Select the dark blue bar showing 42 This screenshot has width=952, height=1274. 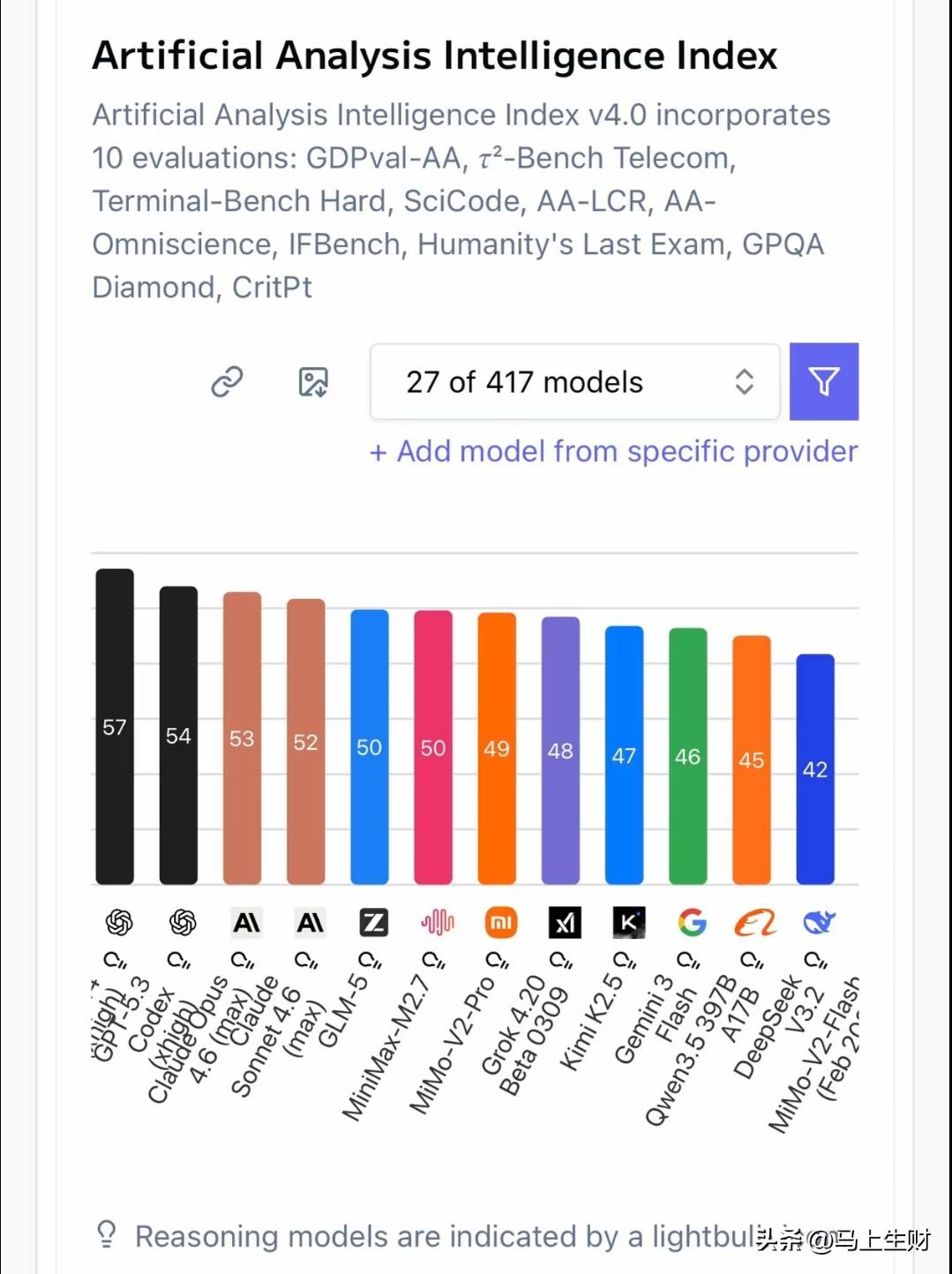click(815, 768)
